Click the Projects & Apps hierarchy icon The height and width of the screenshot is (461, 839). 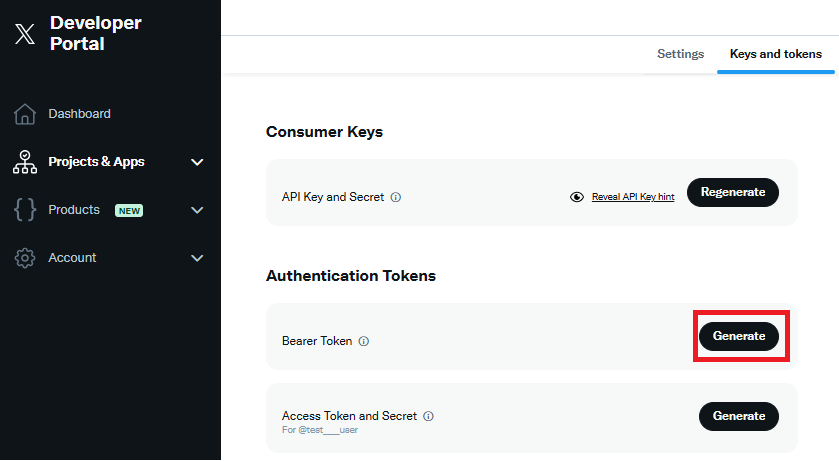(25, 162)
